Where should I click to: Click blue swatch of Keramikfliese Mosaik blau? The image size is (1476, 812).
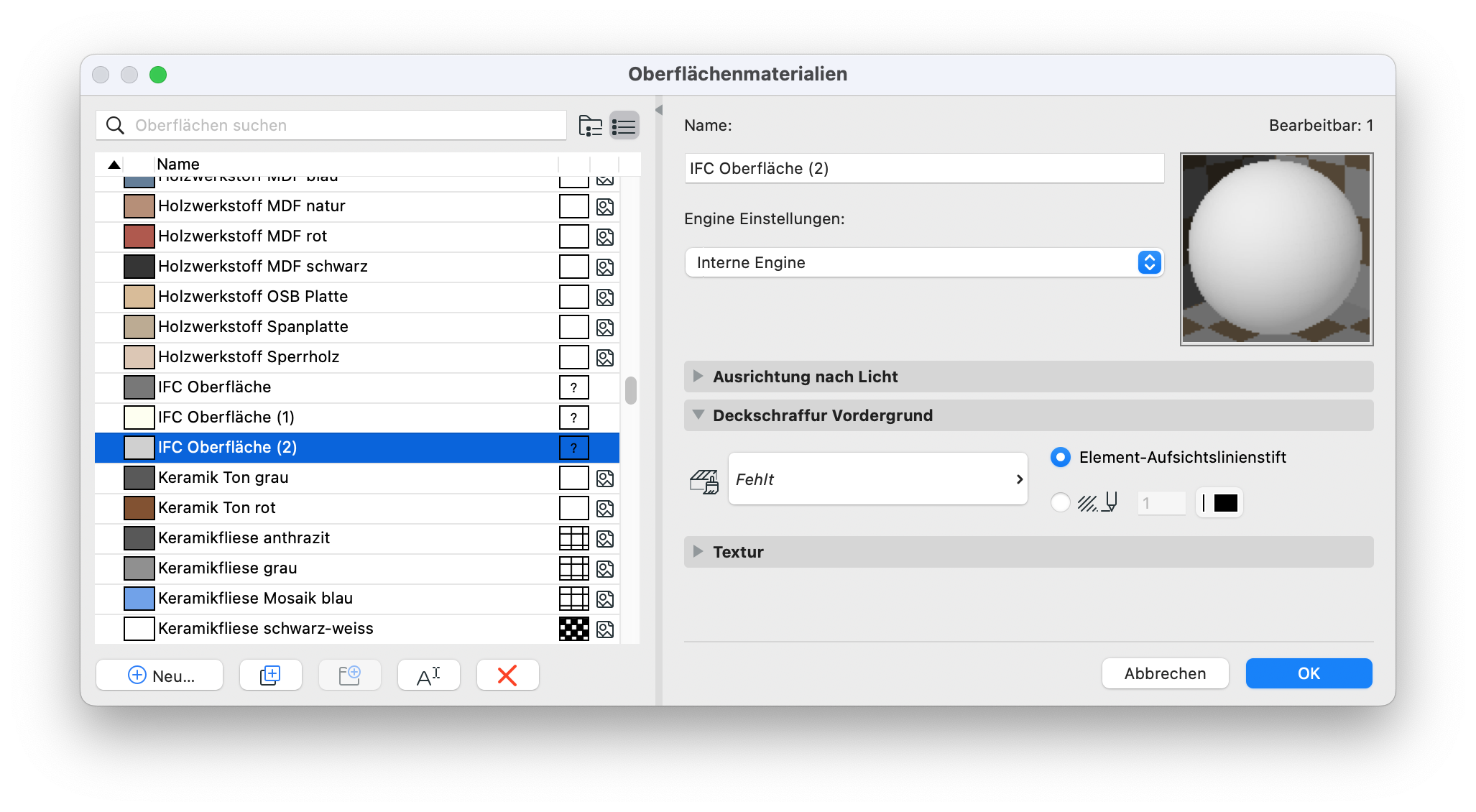click(x=139, y=599)
